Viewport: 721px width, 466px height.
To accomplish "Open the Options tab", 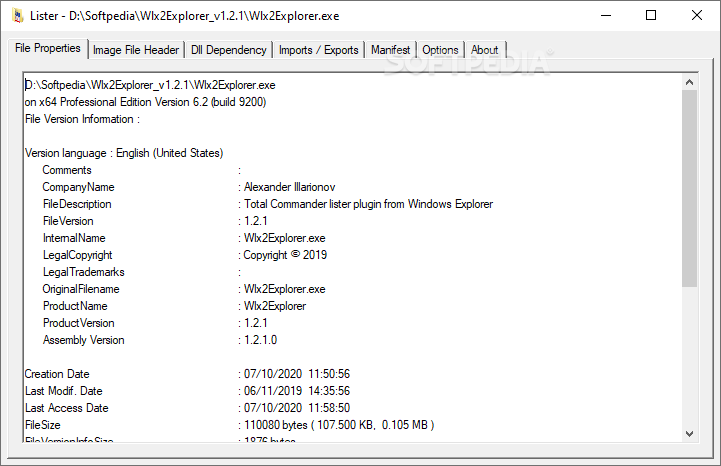I will (x=441, y=50).
